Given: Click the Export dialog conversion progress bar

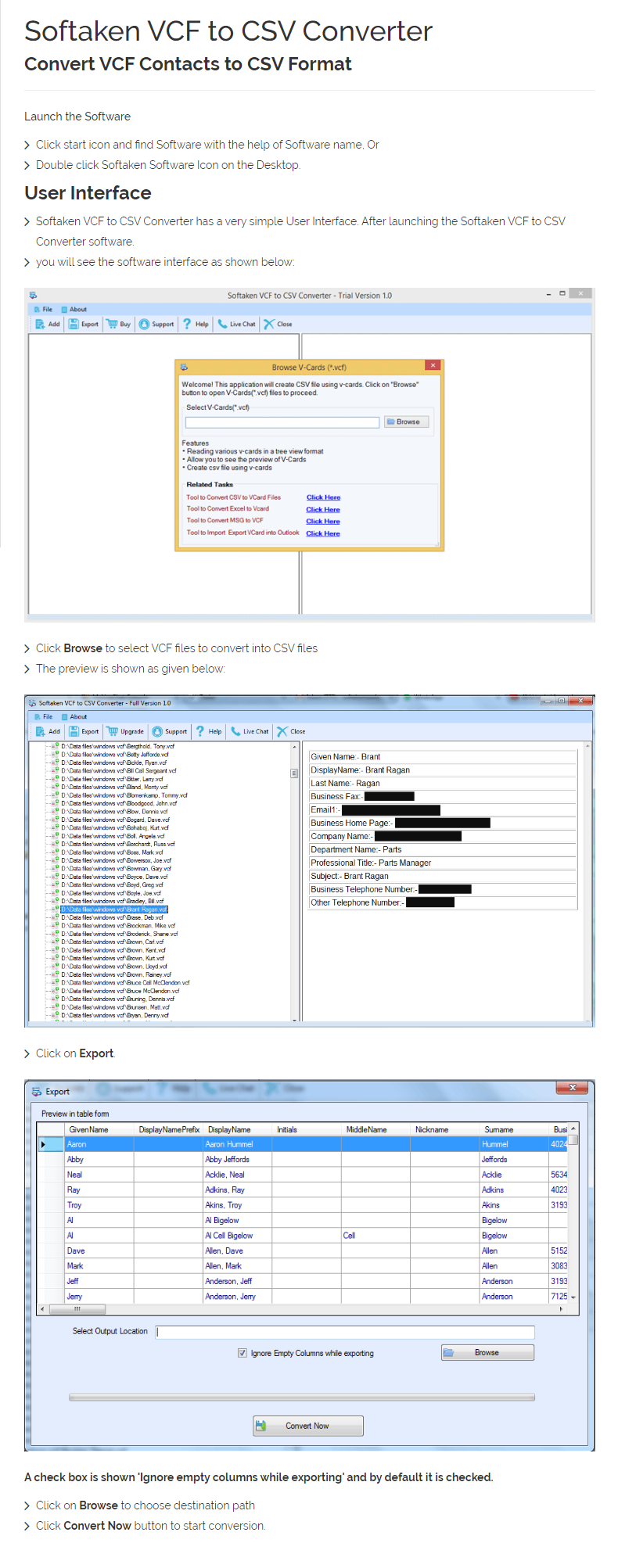Looking at the screenshot, I should [x=302, y=1398].
